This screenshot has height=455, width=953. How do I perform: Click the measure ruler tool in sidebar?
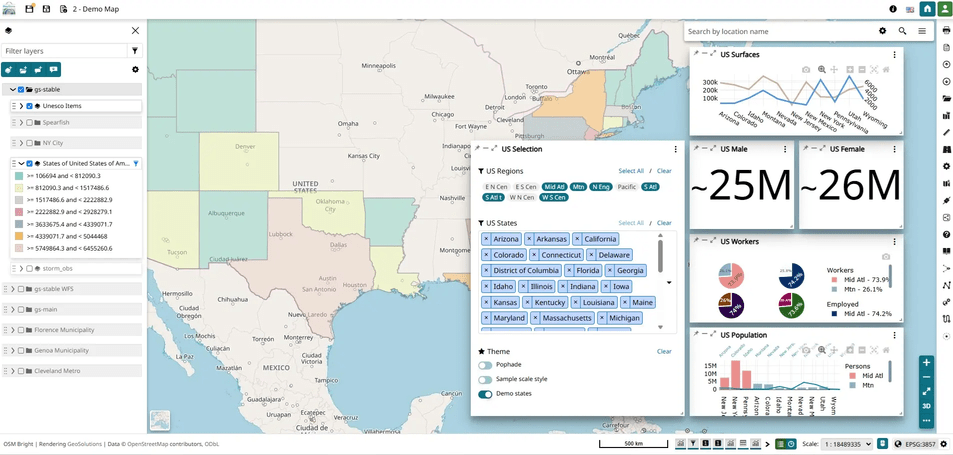pos(946,132)
